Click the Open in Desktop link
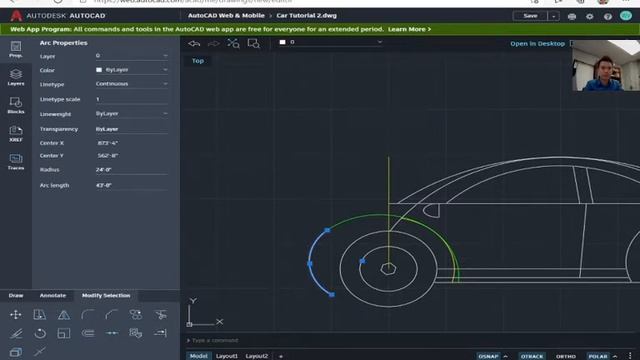Image resolution: width=640 pixels, height=360 pixels. [538, 44]
